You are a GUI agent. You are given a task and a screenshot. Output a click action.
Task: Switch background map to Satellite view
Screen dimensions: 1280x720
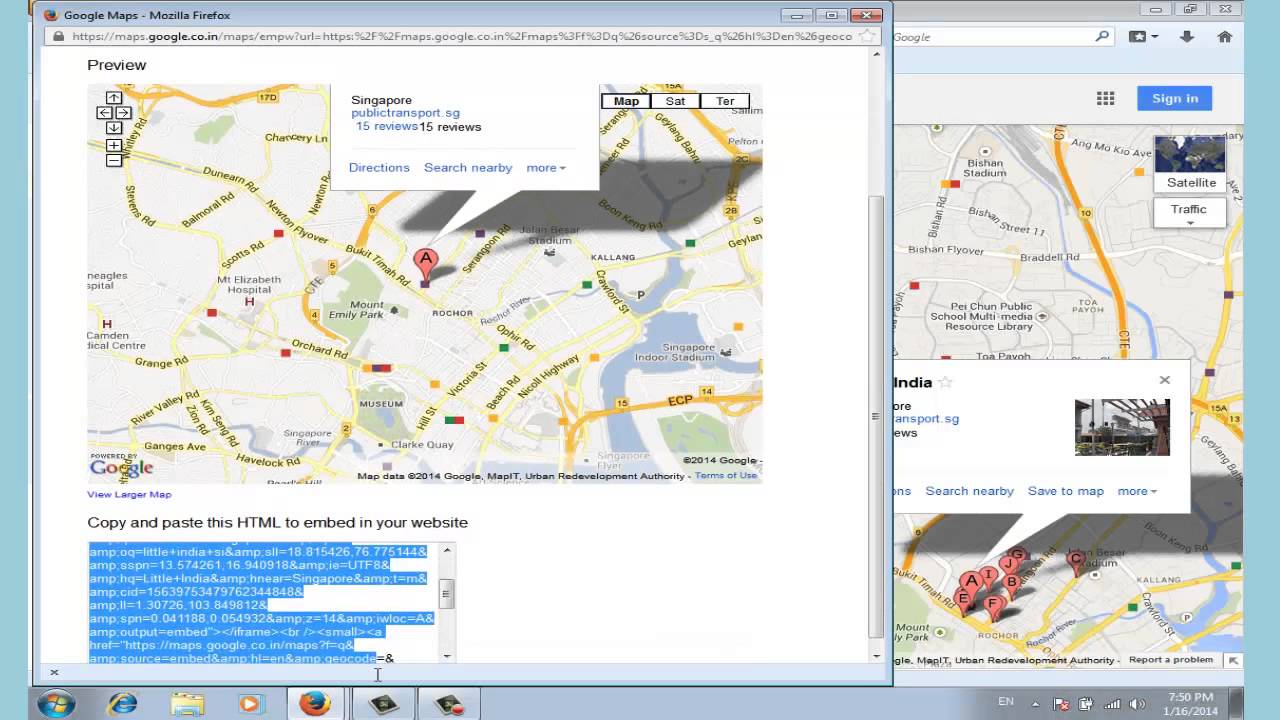click(x=1190, y=165)
